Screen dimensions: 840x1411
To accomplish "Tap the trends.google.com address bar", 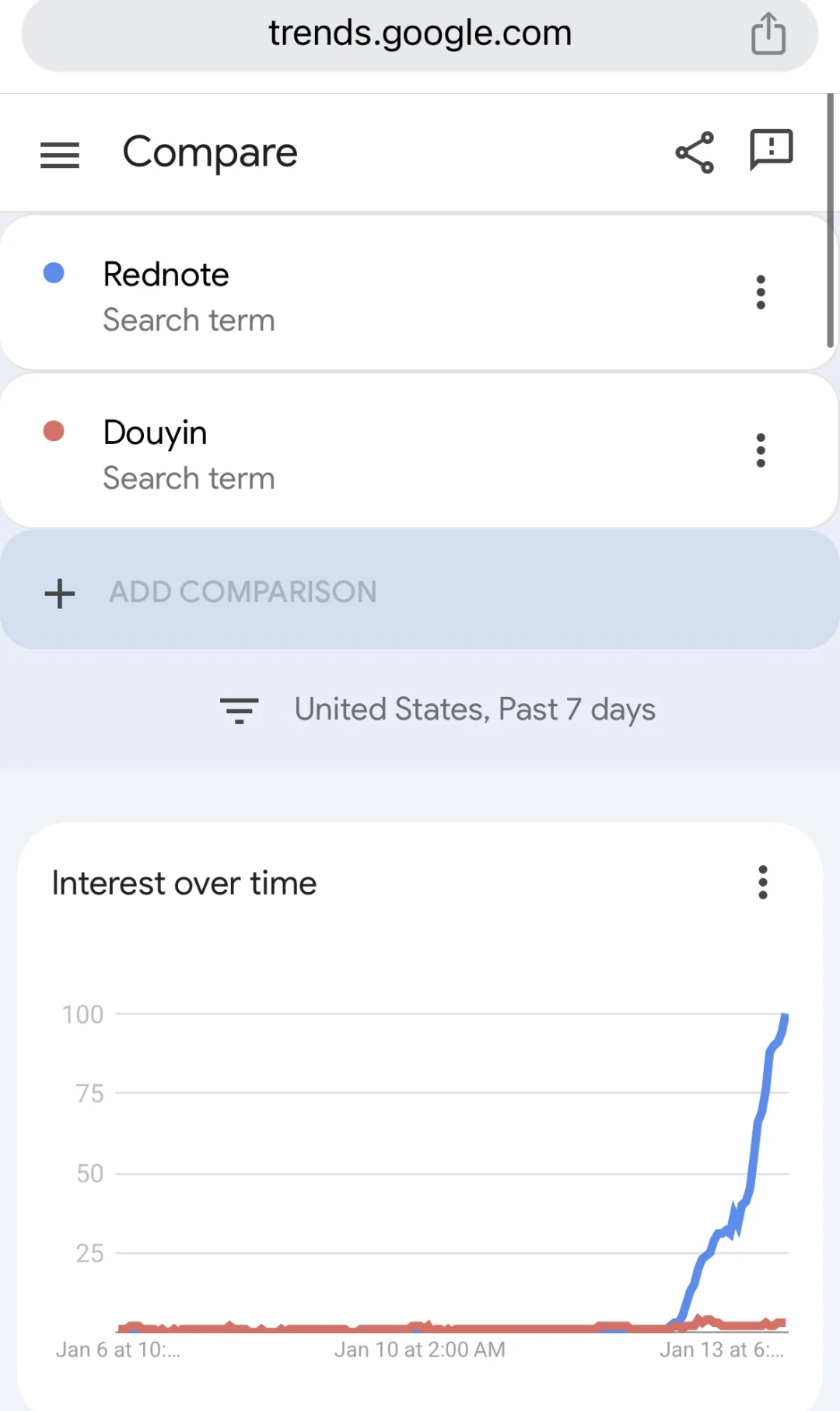I will click(420, 34).
